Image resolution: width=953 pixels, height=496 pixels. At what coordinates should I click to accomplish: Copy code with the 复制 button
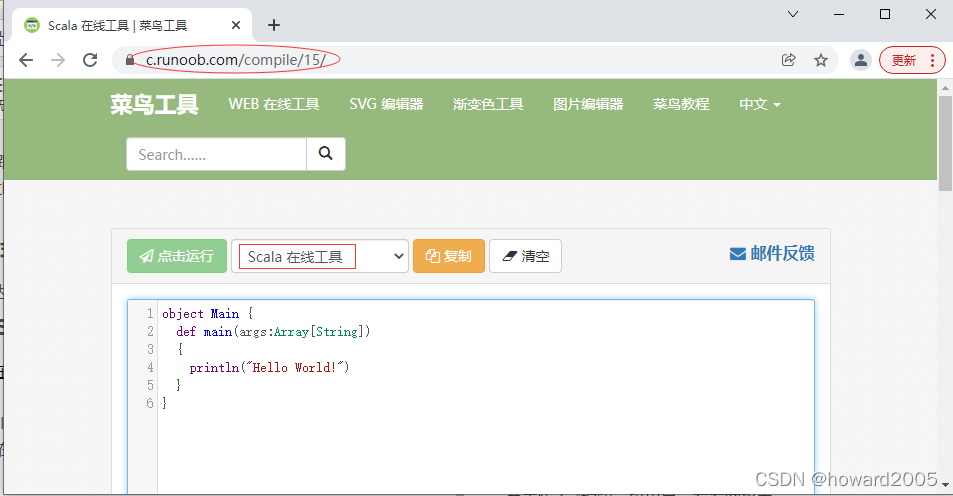449,256
